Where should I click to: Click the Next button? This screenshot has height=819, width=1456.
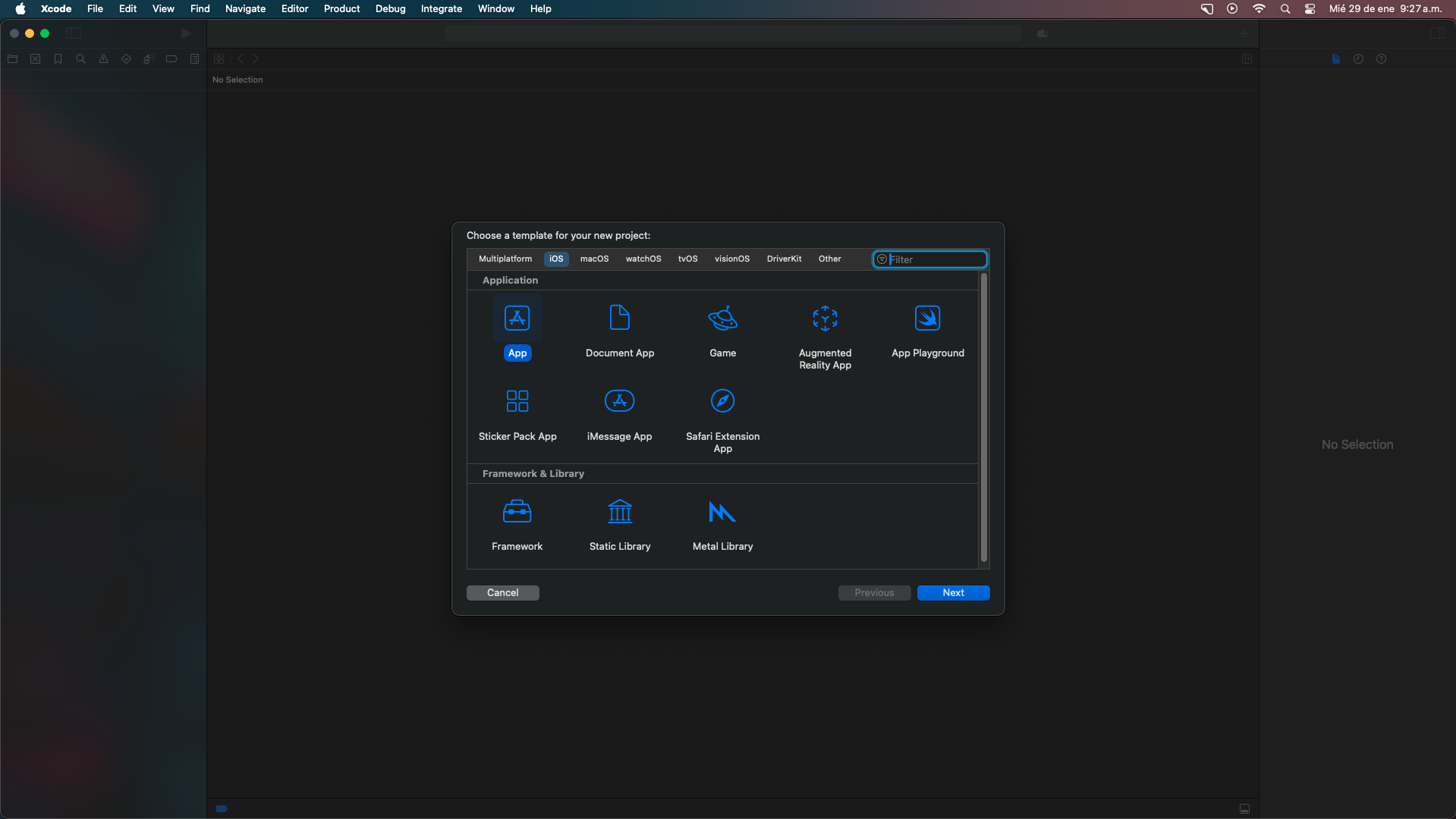(953, 593)
